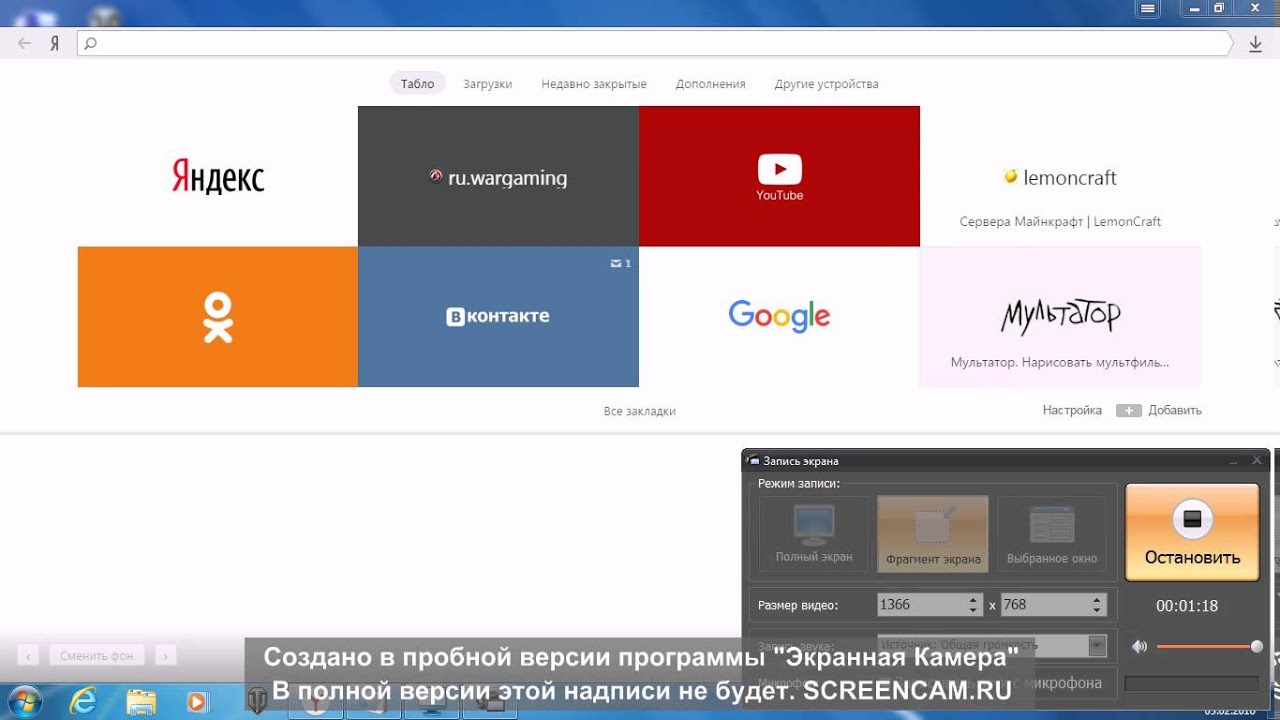Click the browser address search field
The width and height of the screenshot is (1280, 720).
pos(655,43)
